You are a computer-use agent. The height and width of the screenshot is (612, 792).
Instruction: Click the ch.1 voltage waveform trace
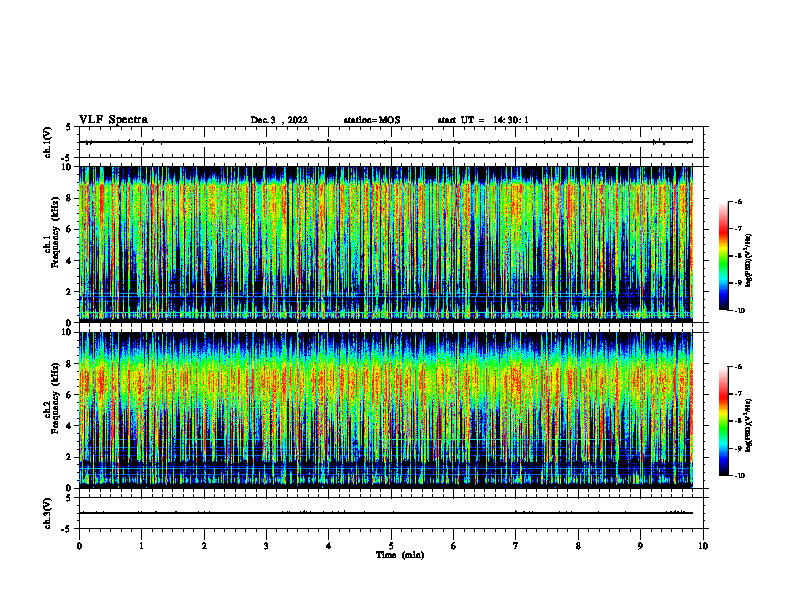386,142
